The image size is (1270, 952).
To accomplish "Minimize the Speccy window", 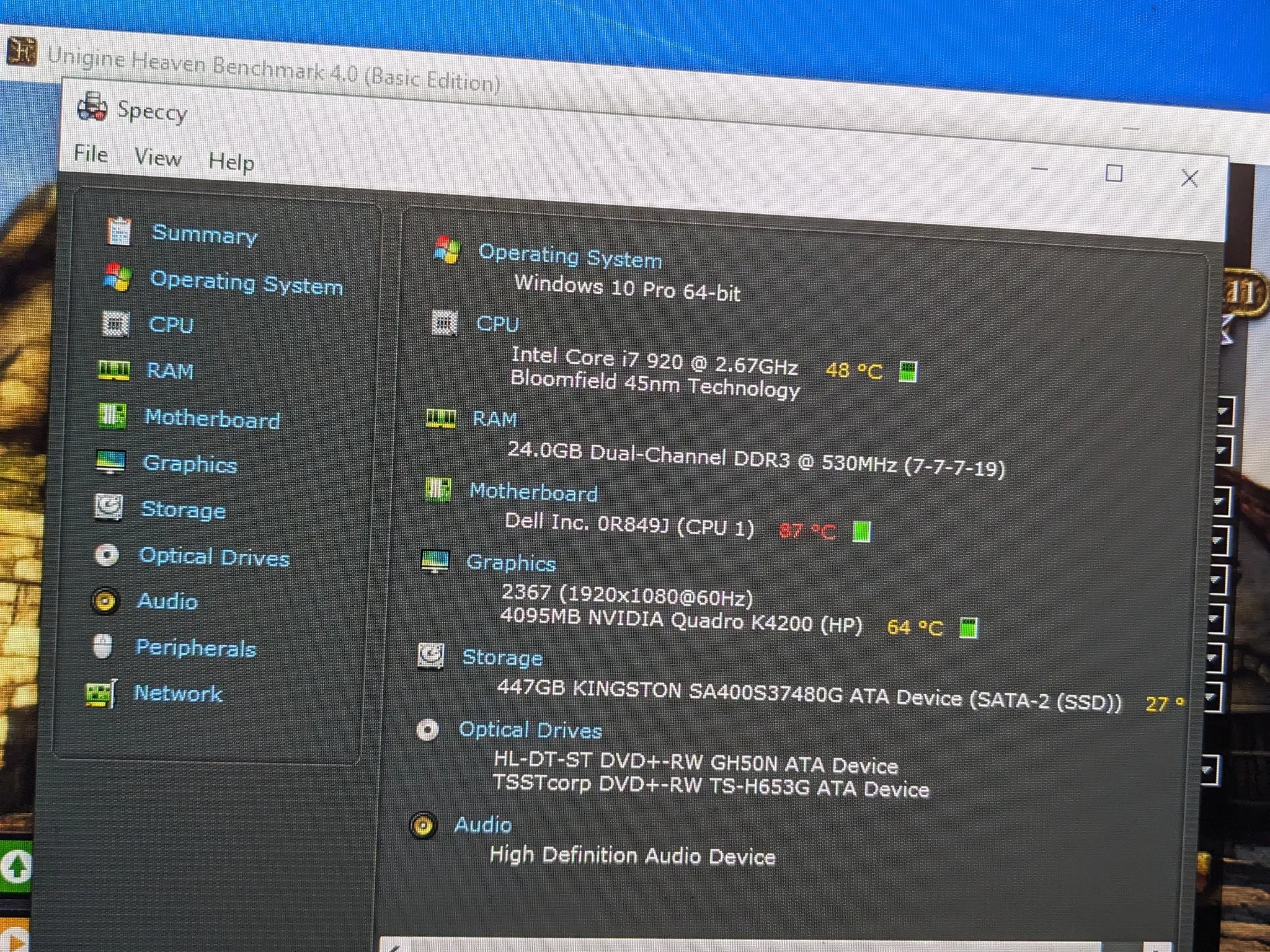I will (1039, 168).
